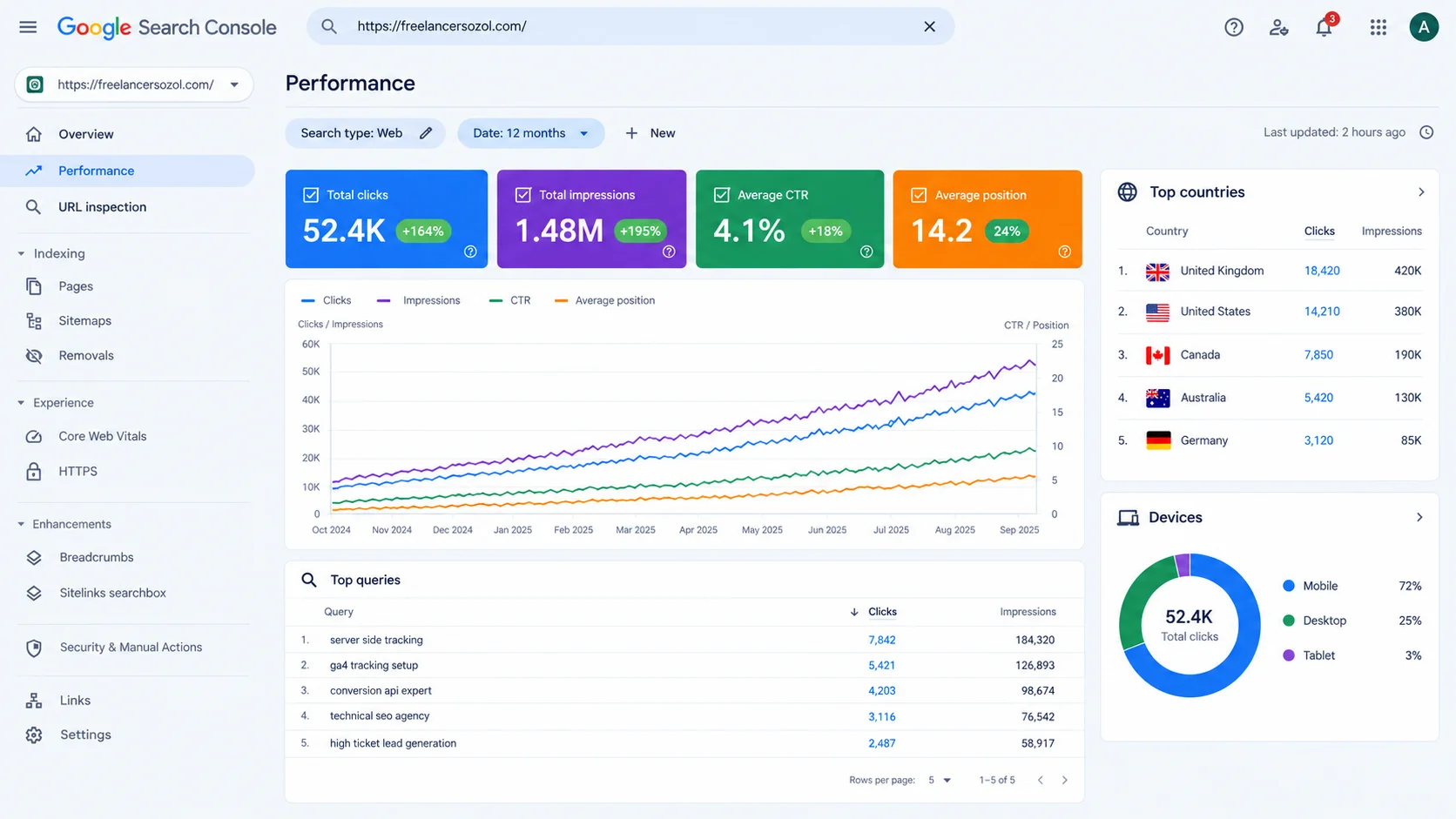Toggle the Average CTR checkbox
Viewport: 1456px width, 819px height.
click(x=722, y=195)
